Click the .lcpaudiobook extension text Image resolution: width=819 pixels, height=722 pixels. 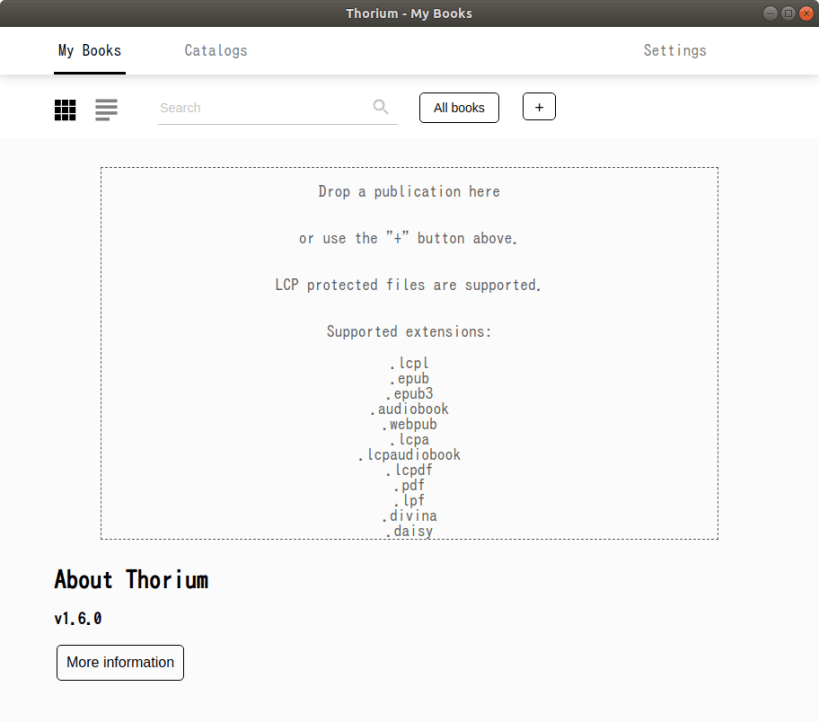click(x=410, y=455)
